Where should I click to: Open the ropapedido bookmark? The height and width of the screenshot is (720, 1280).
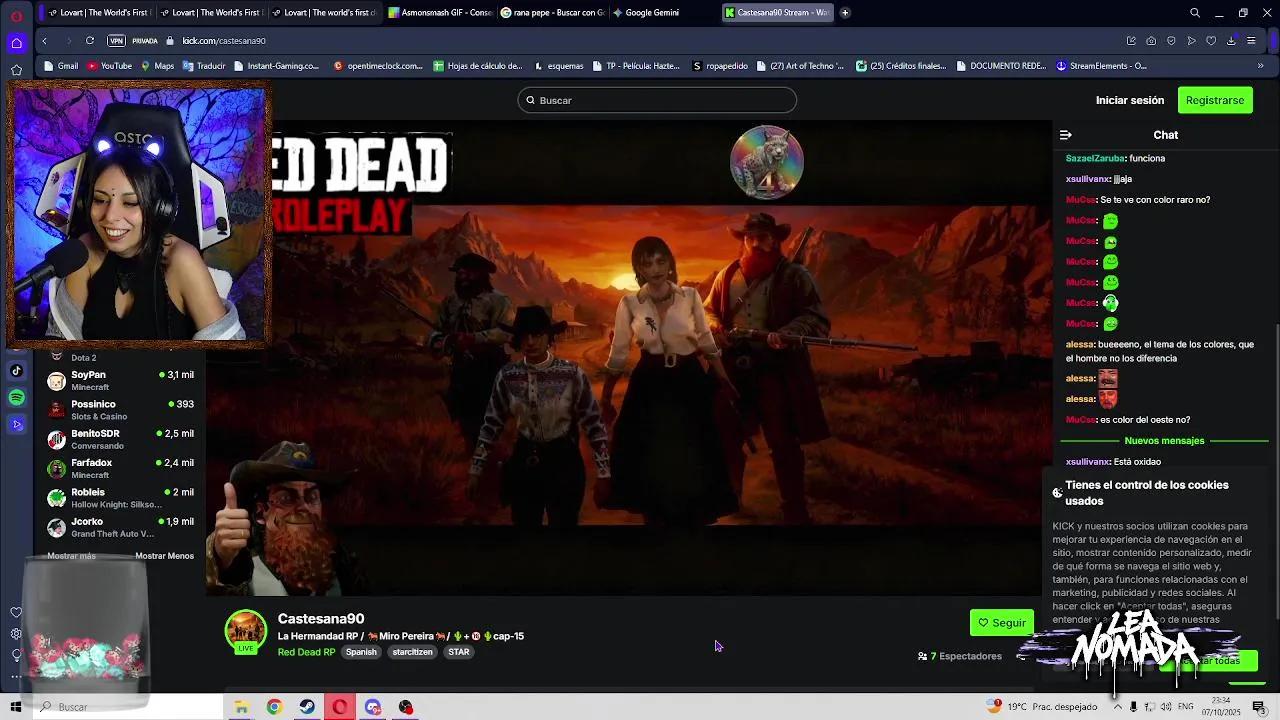(x=720, y=66)
